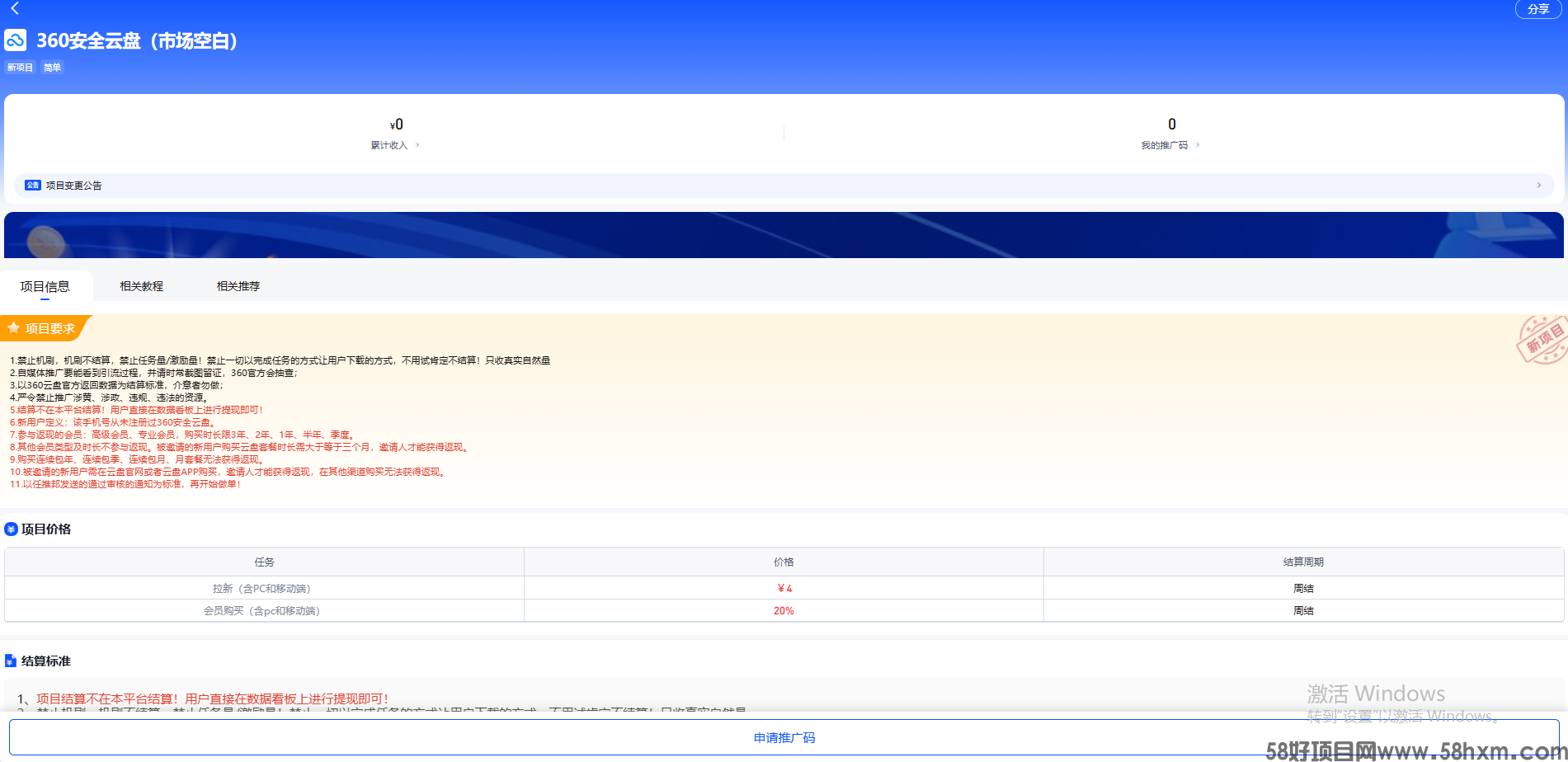Viewport: 1568px width, 762px height.
Task: Select the 项目信息 tab
Action: [45, 286]
